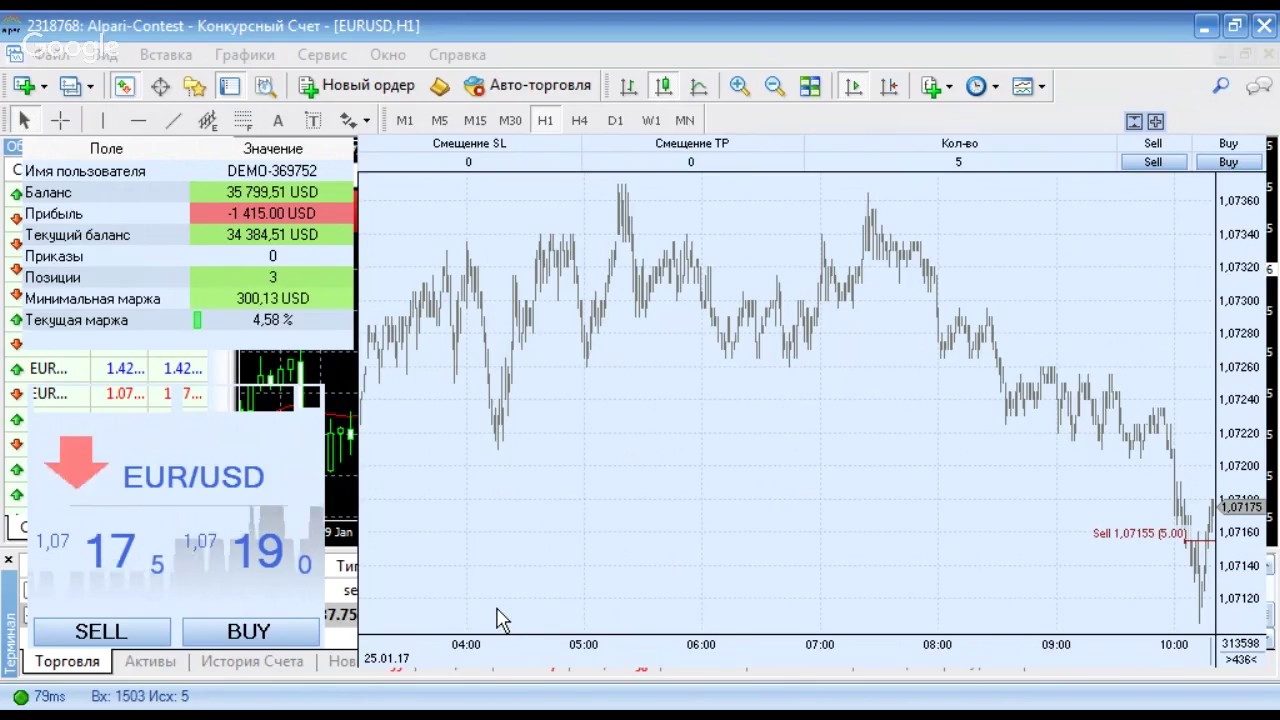This screenshot has height=720, width=1280.
Task: Launch MetaEditor yellow book icon
Action: pos(440,86)
